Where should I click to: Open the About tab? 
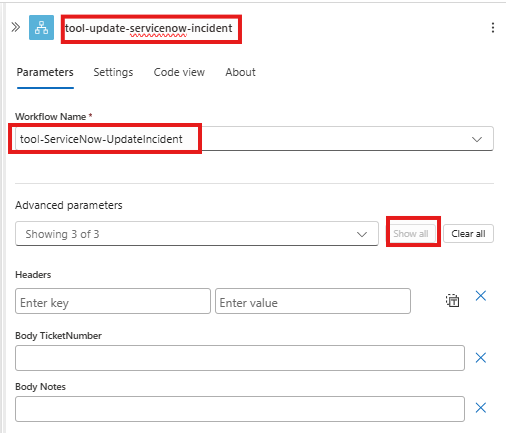[240, 72]
